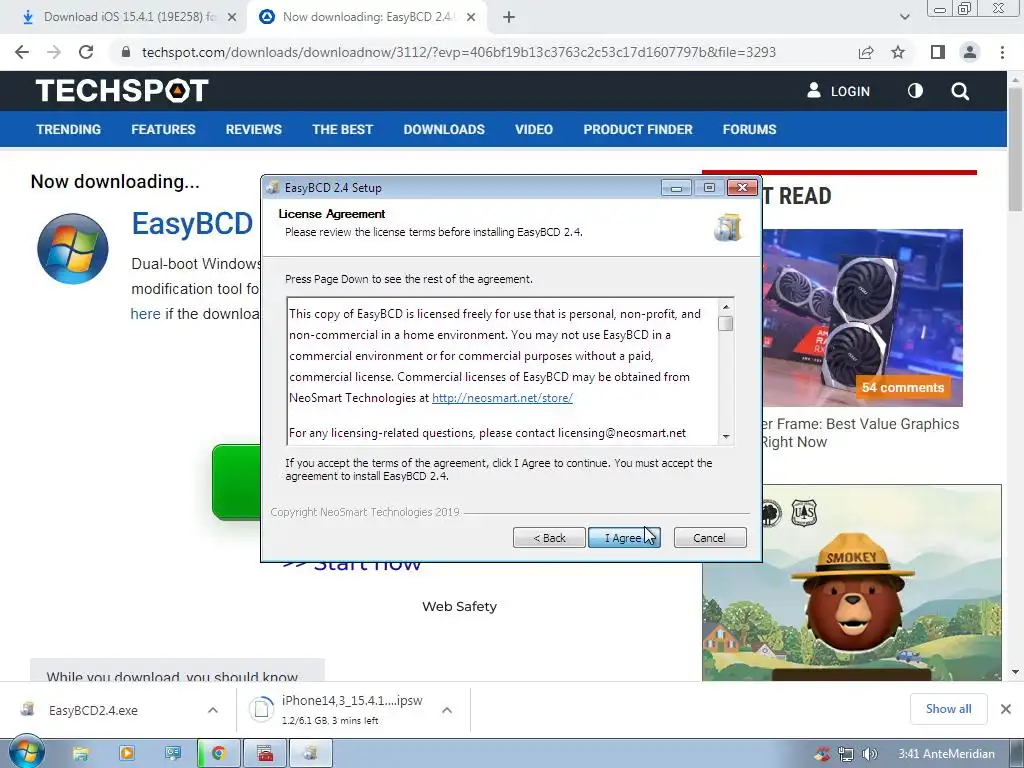This screenshot has height=768, width=1024.
Task: Click the LOGIN user link
Action: click(839, 91)
